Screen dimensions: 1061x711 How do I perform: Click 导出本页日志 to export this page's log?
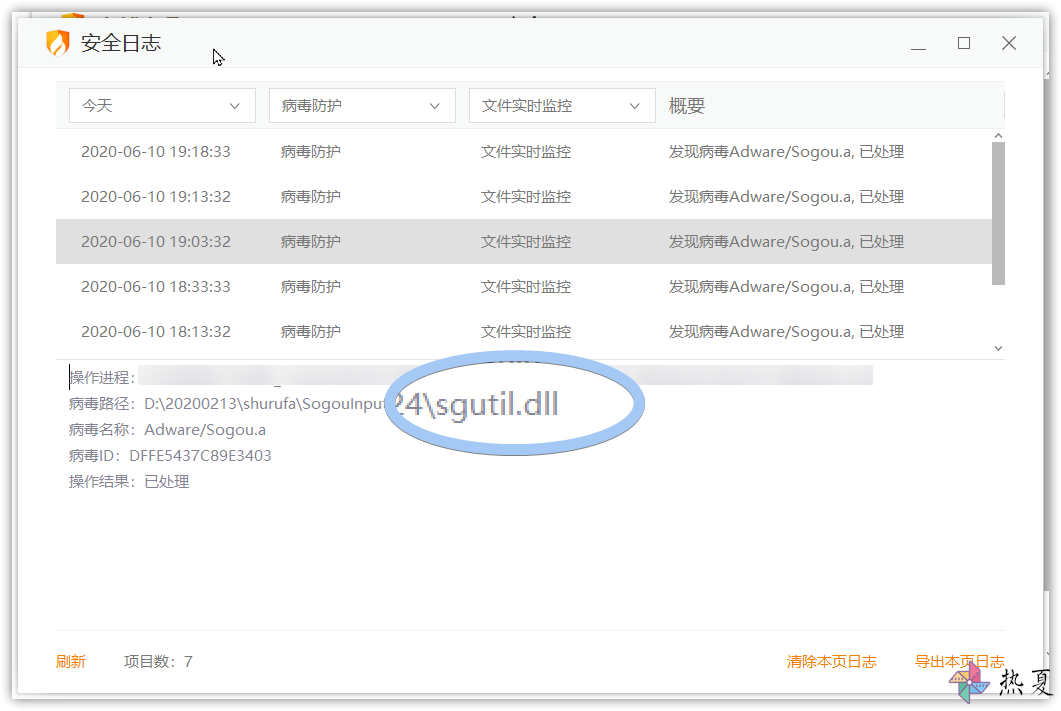pos(960,662)
